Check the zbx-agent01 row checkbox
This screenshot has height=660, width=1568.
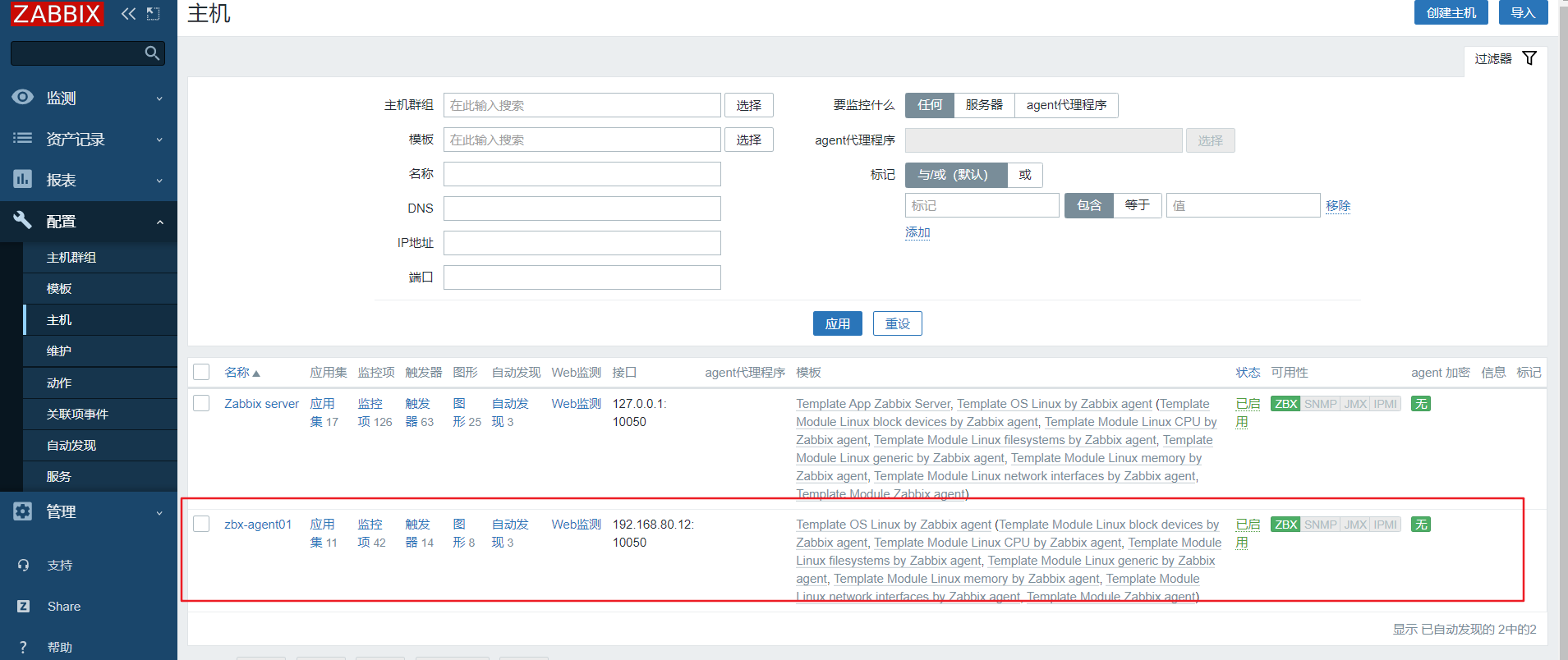201,524
